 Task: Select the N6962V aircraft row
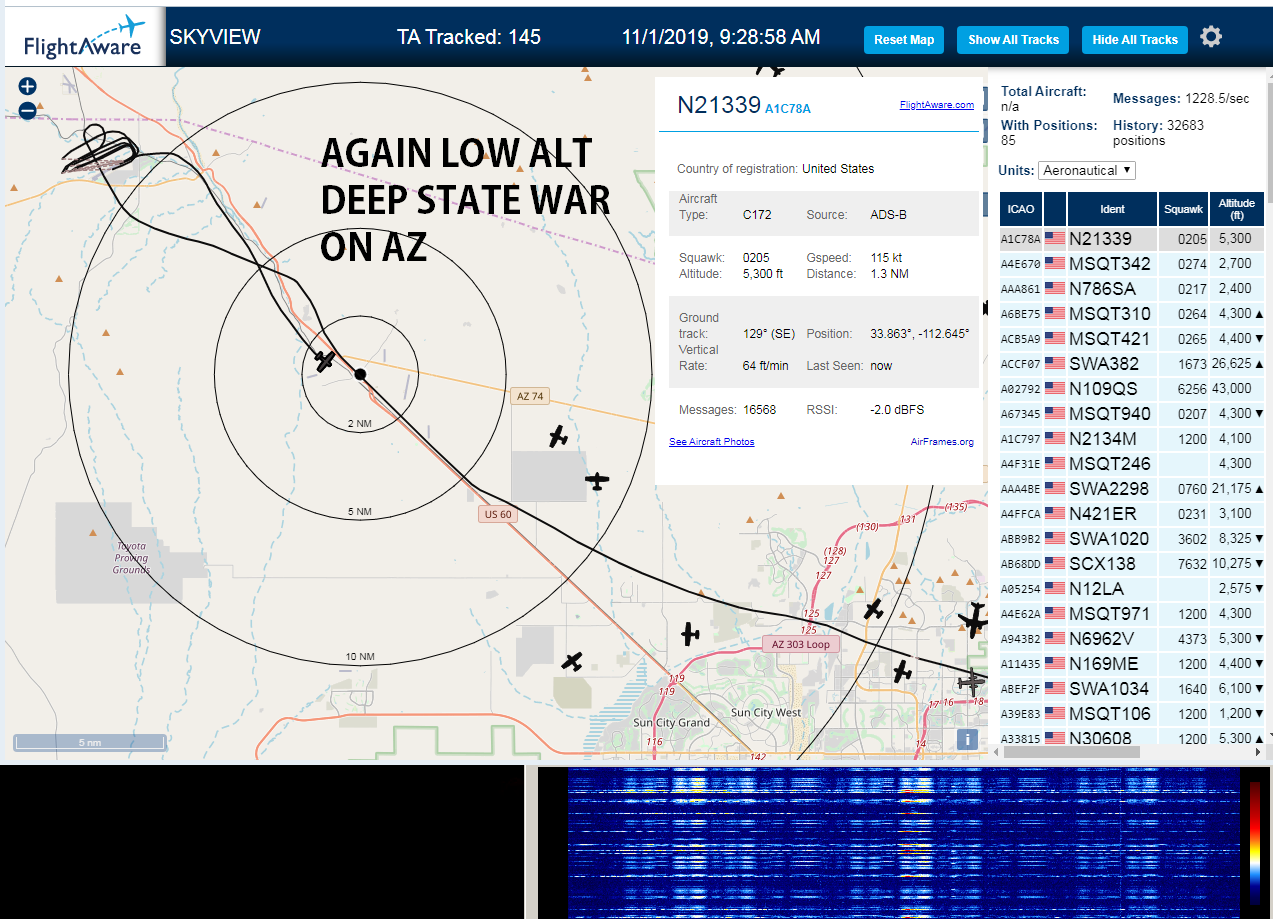pos(1132,639)
